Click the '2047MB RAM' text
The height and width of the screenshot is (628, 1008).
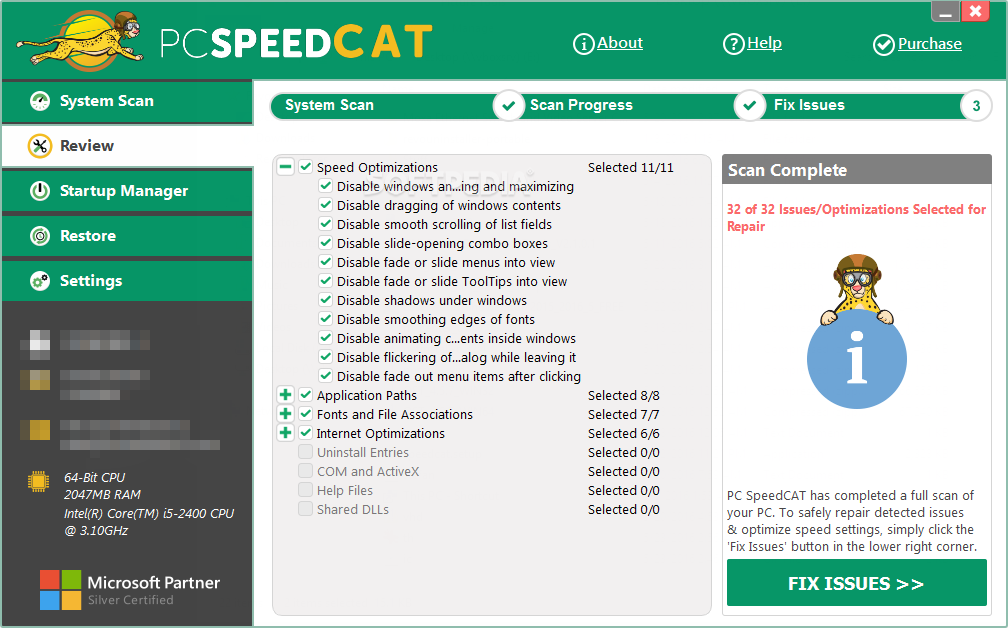tap(102, 494)
